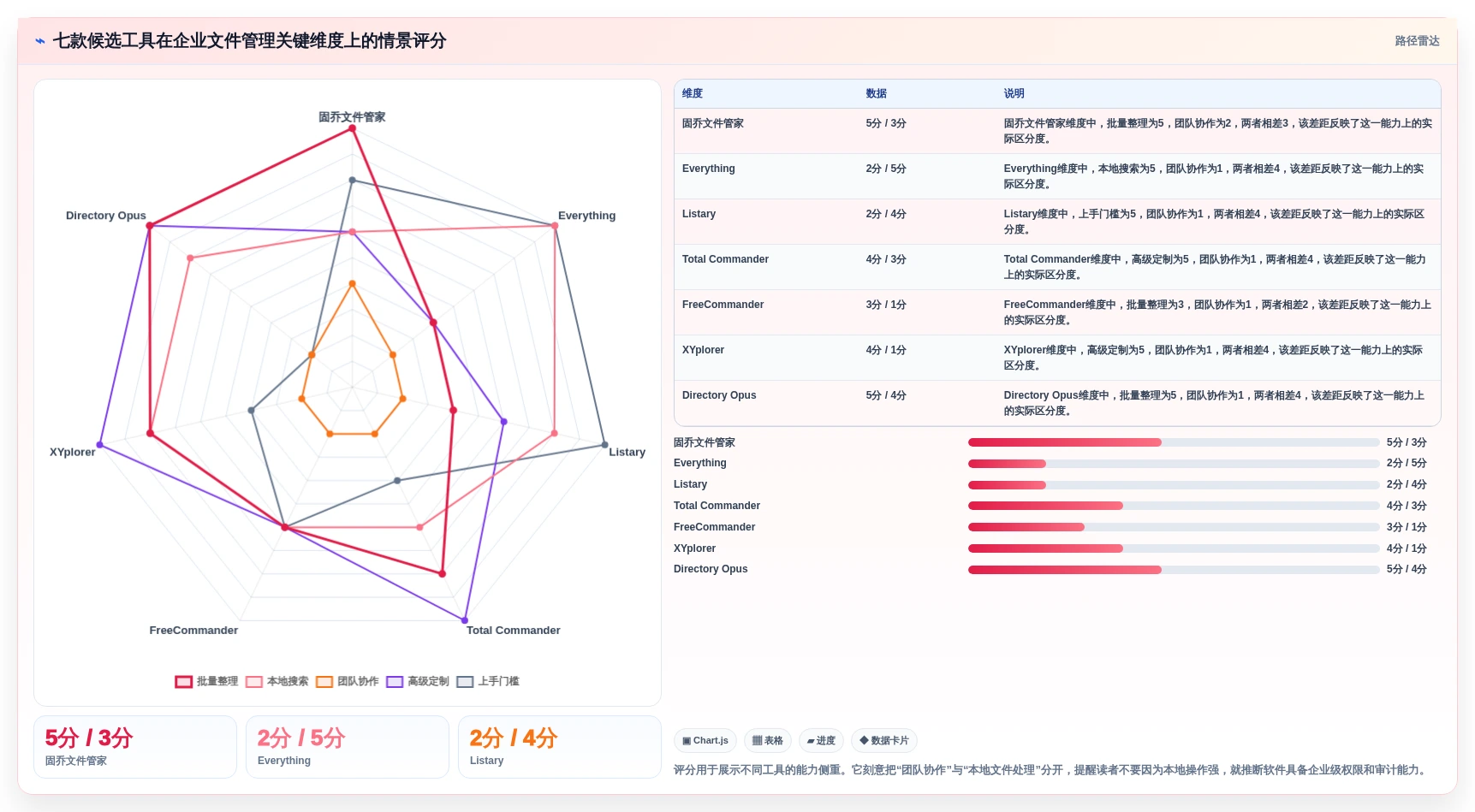Viewport: 1475px width, 812px height.
Task: Click Listary name in the table
Action: coord(699,214)
